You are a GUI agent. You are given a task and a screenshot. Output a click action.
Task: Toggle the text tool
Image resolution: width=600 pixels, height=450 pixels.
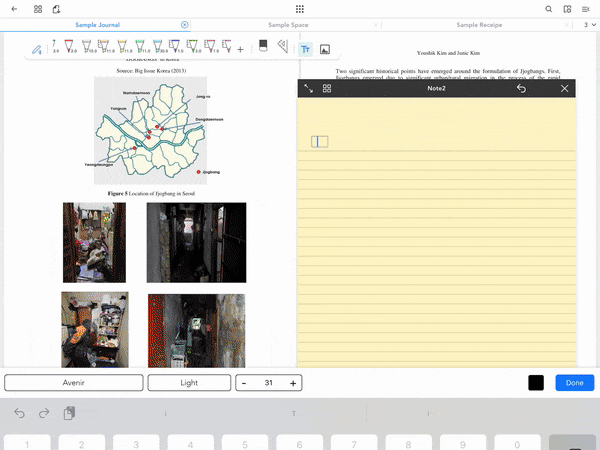pyautogui.click(x=305, y=49)
